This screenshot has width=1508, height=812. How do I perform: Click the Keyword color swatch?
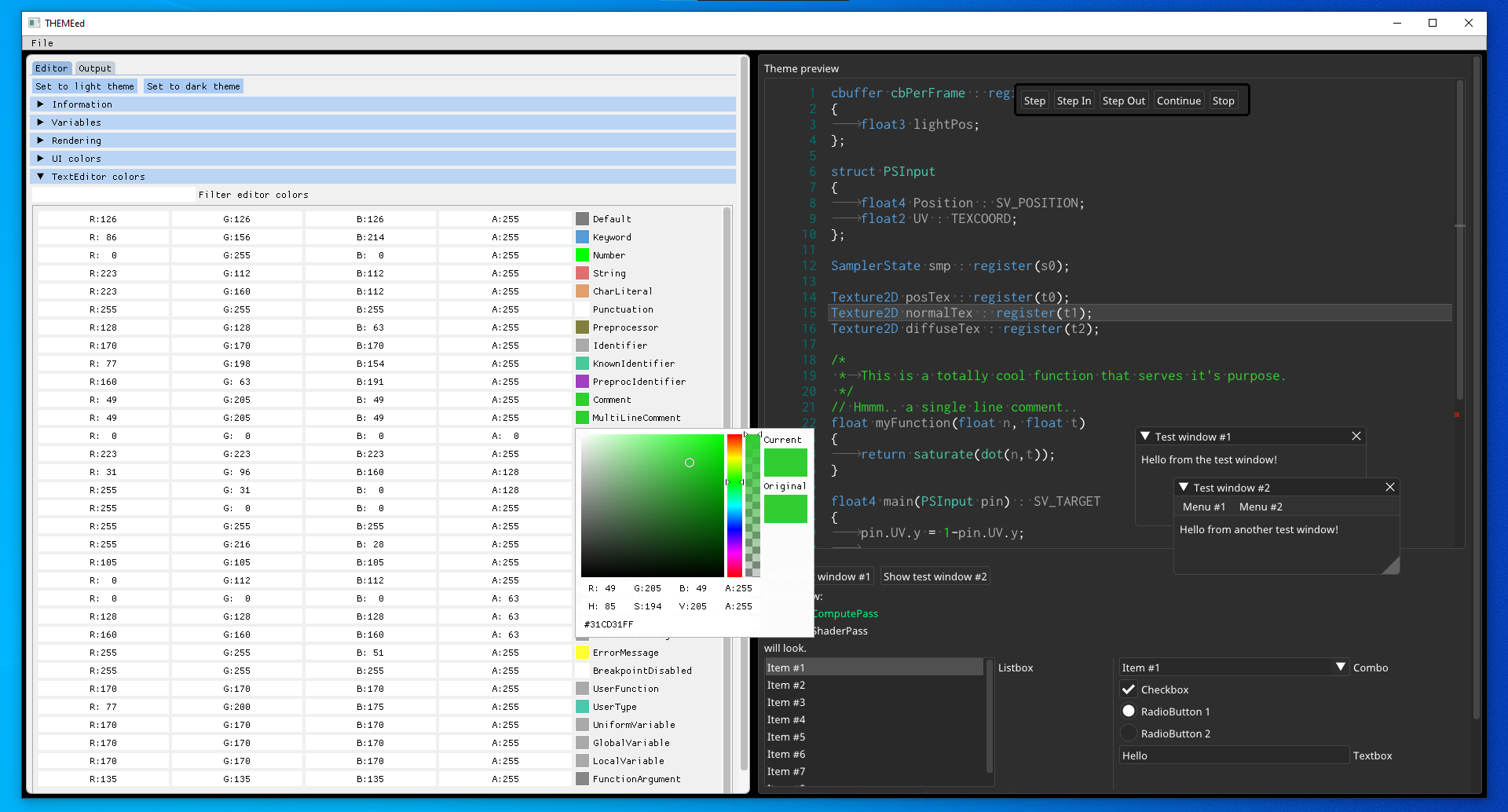(x=582, y=237)
